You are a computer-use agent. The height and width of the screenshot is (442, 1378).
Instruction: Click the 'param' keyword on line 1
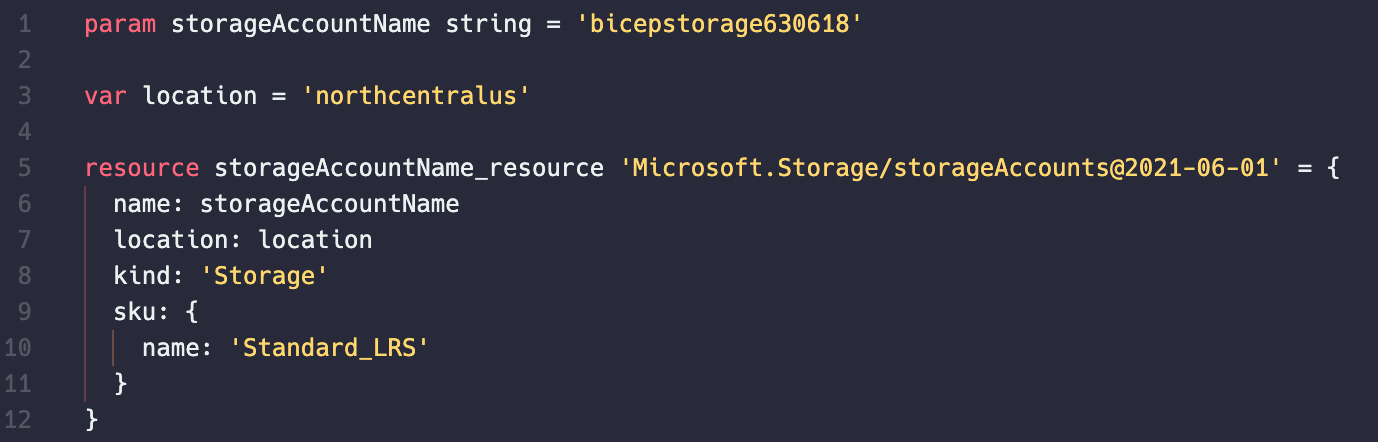[x=120, y=24]
